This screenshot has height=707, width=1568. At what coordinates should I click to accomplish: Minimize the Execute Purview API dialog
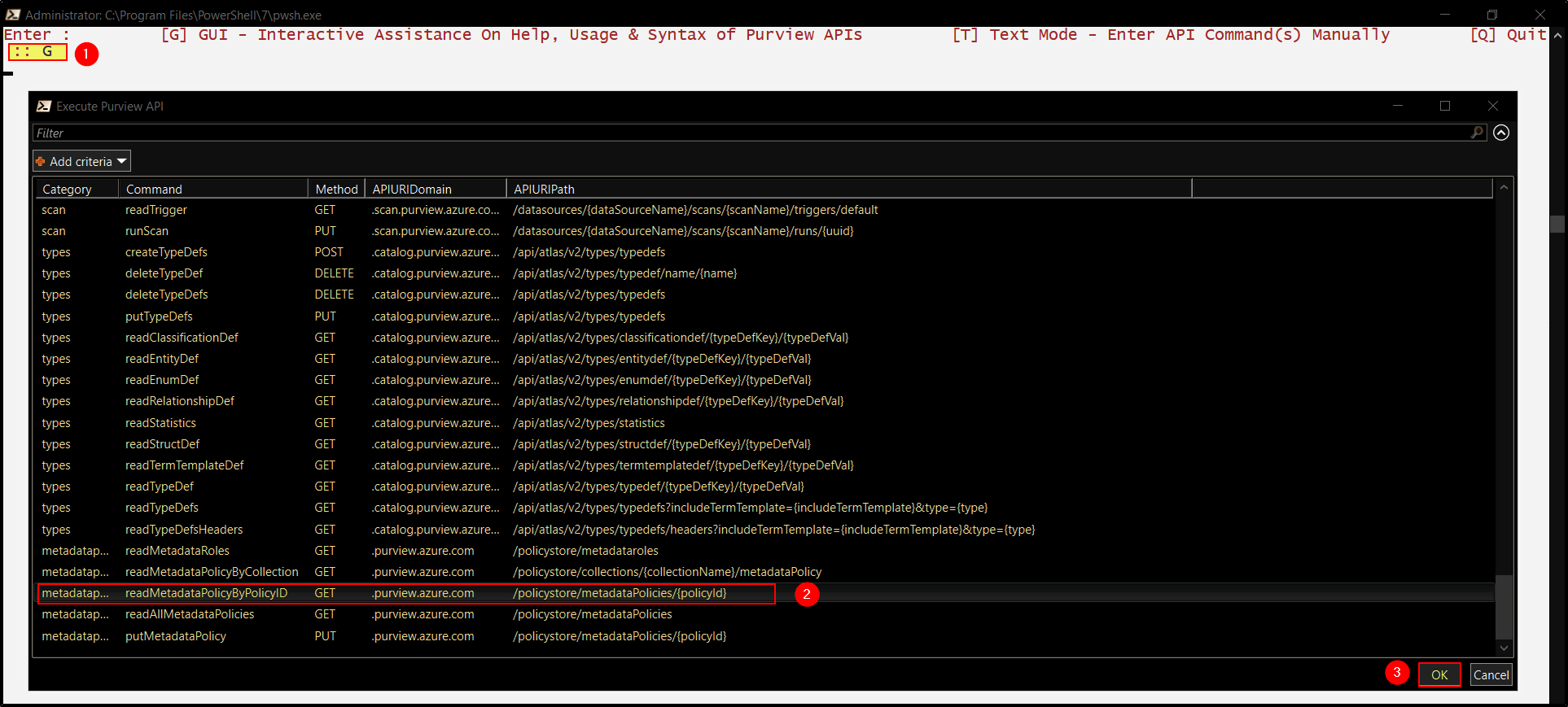pos(1398,106)
